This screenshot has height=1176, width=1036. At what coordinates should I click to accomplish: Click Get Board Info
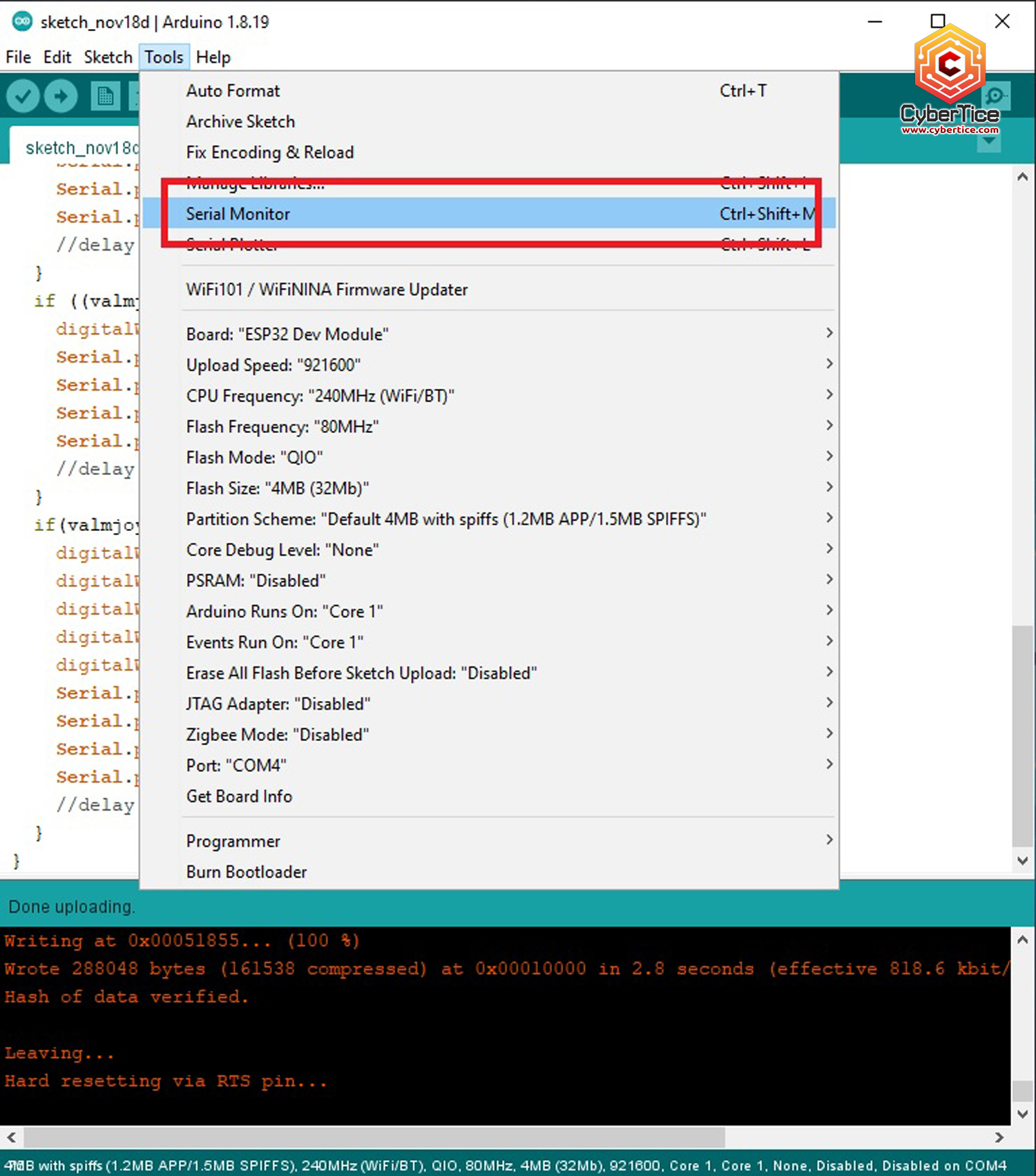[x=239, y=796]
